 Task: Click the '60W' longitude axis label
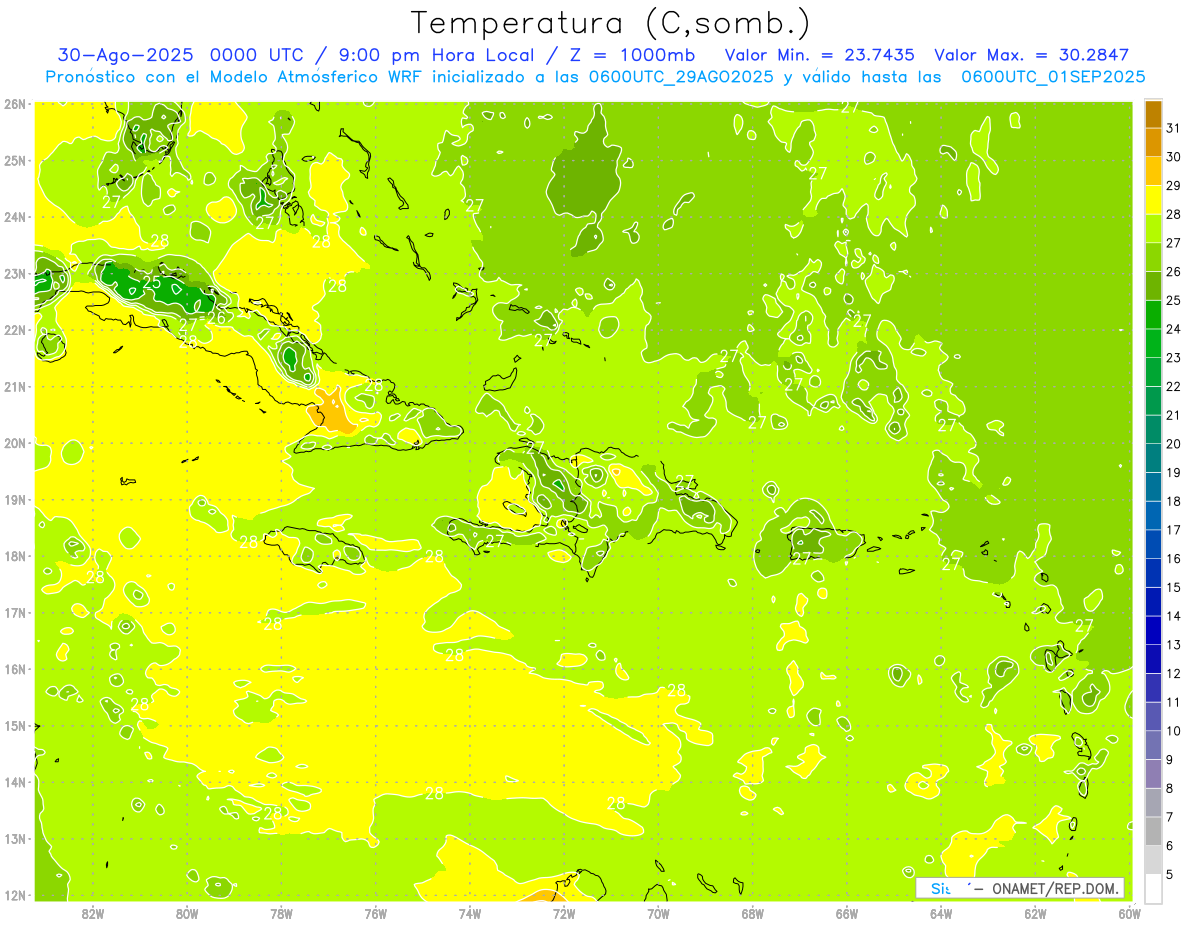pyautogui.click(x=1130, y=912)
